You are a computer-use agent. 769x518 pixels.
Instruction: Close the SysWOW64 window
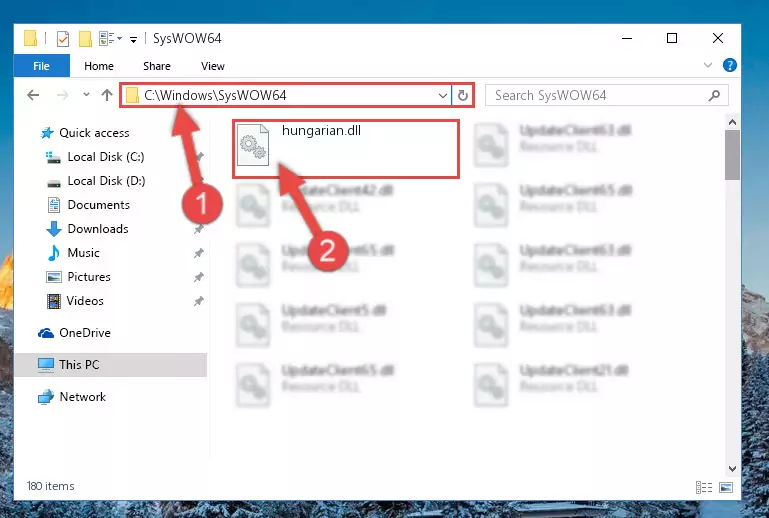[x=718, y=38]
